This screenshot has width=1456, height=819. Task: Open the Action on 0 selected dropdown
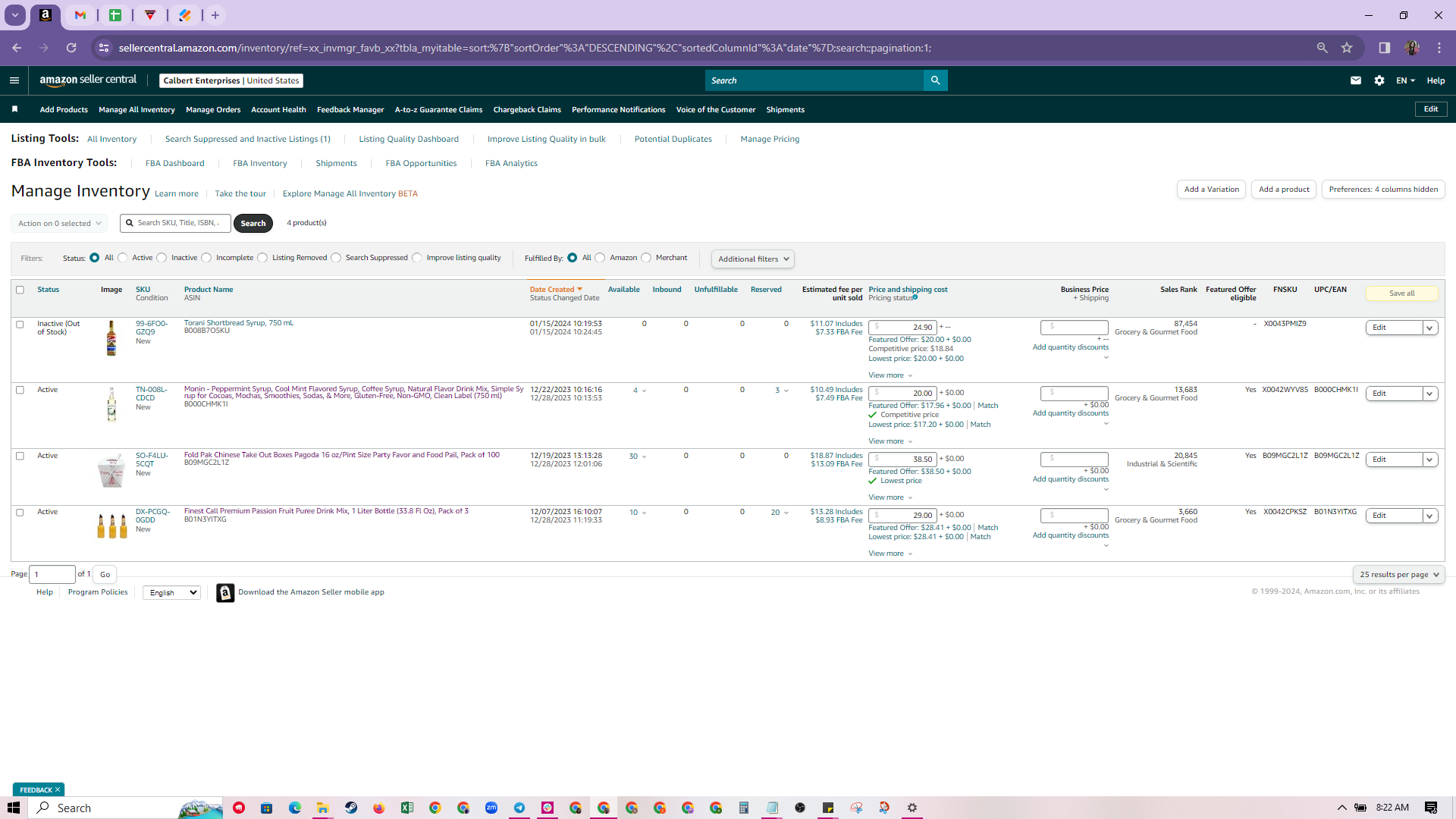click(59, 224)
